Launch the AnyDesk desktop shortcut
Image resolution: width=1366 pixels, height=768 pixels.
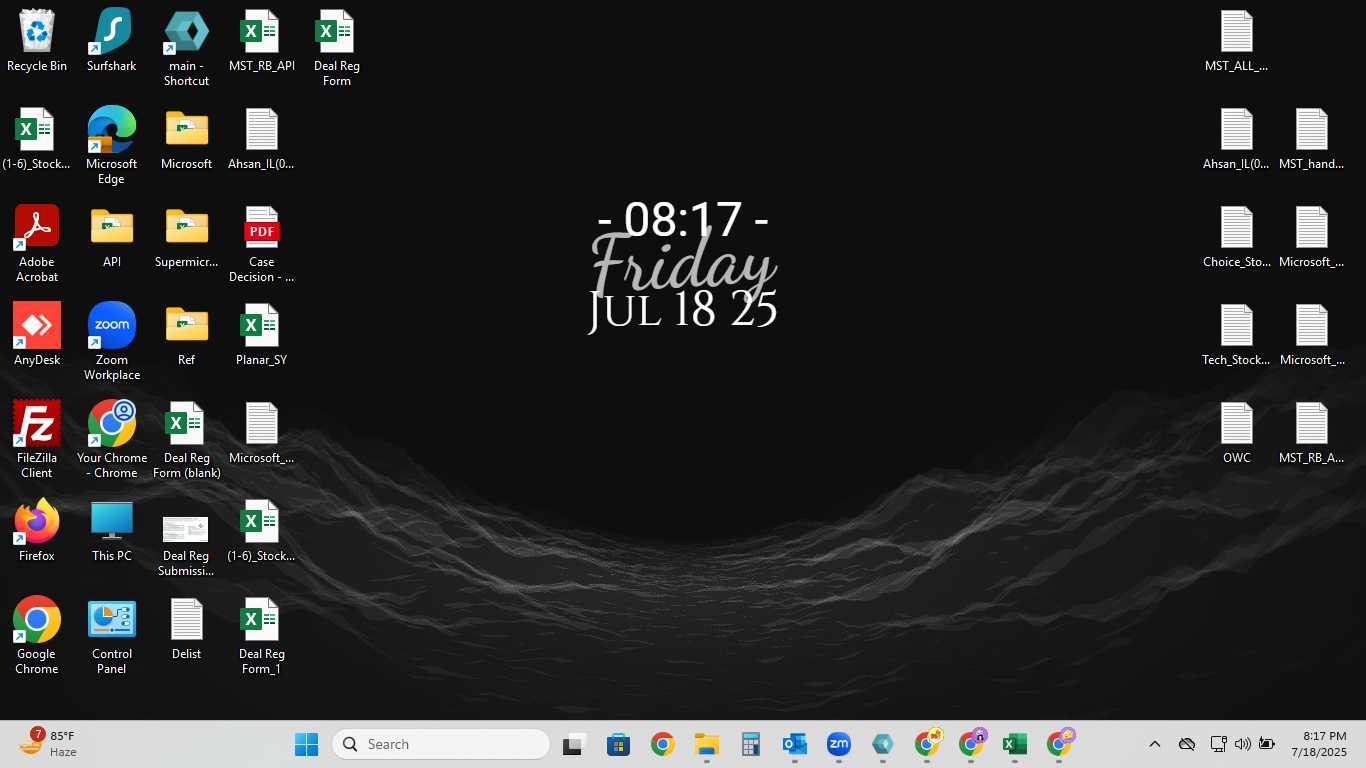(37, 335)
